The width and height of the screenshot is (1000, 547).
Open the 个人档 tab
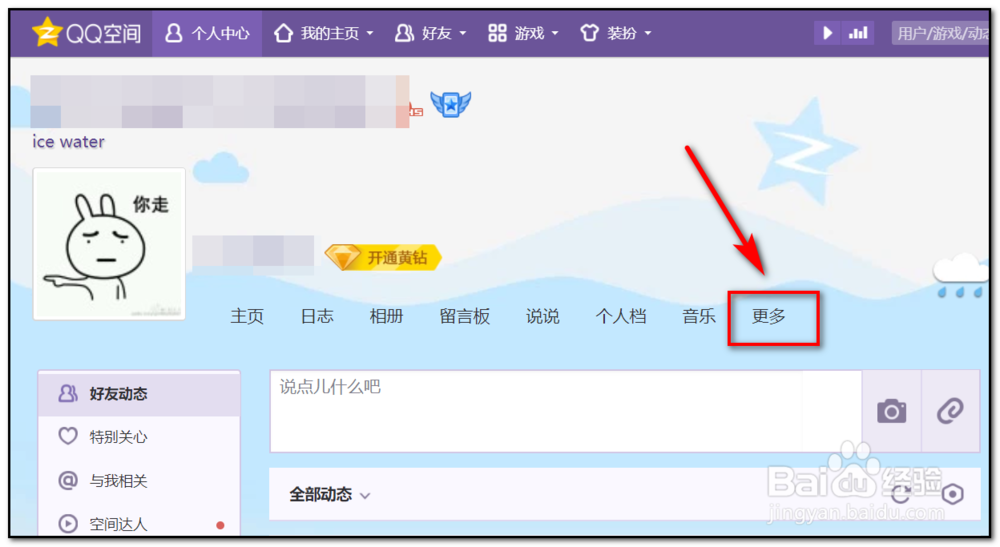click(x=621, y=316)
